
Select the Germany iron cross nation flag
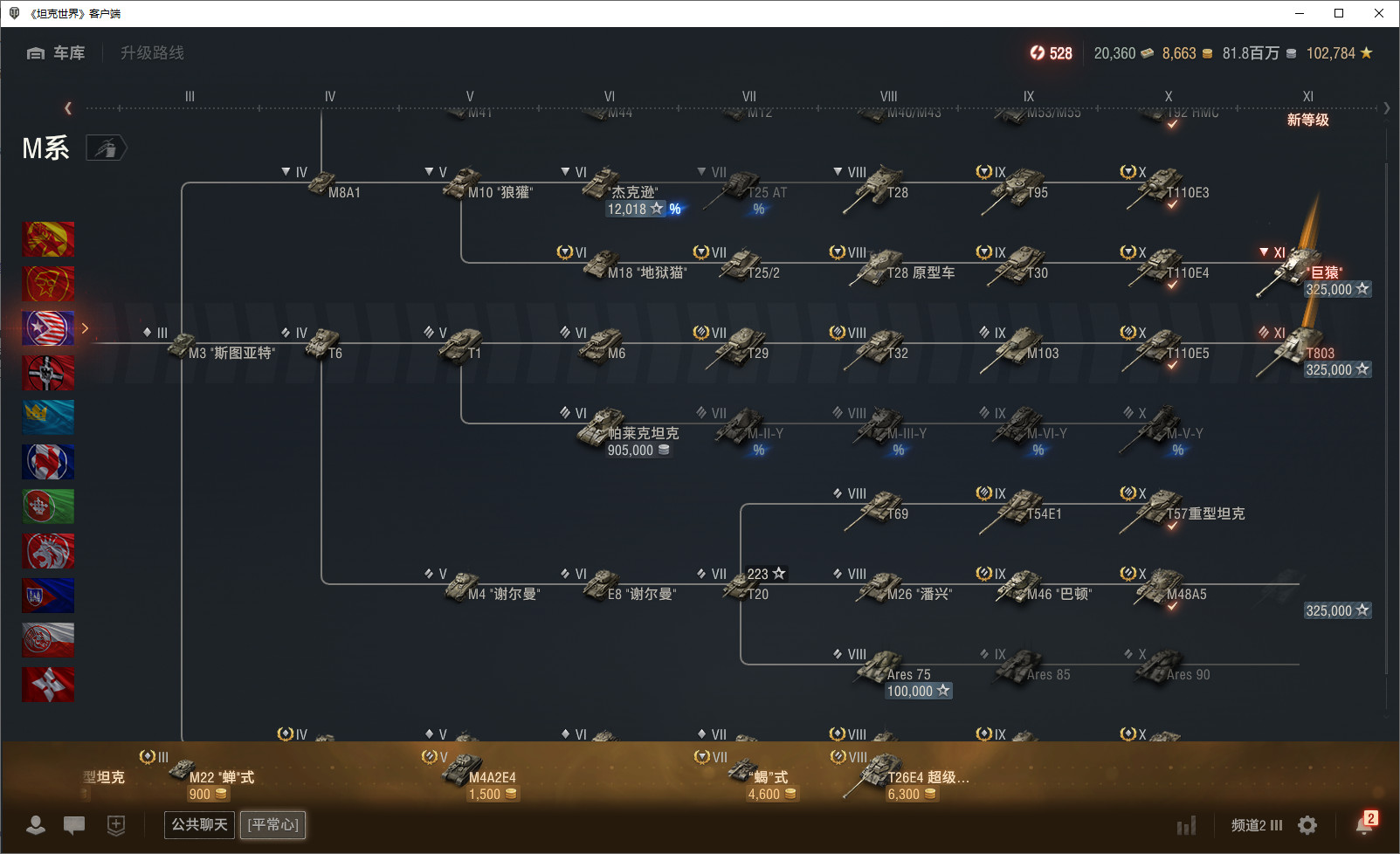(48, 373)
